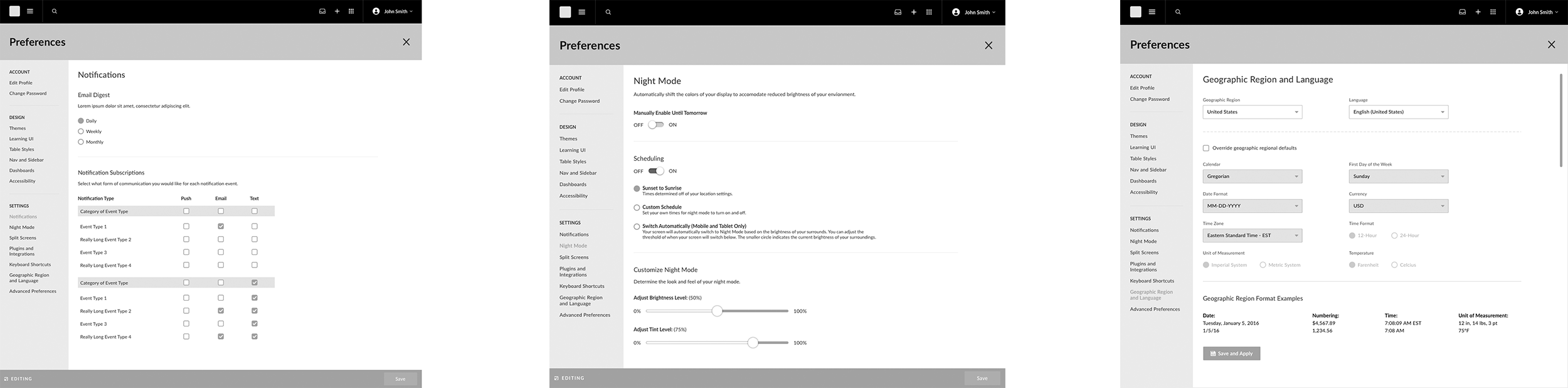The image size is (1568, 388).
Task: Open Accessibility in Geographic Region window sidebar
Action: point(1144,192)
